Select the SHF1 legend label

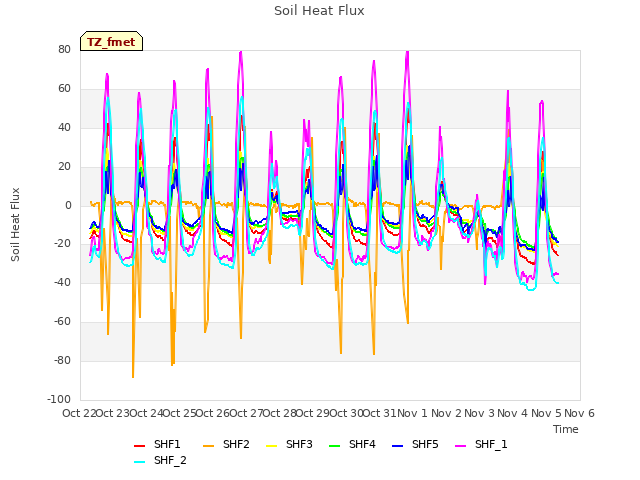tap(167, 444)
